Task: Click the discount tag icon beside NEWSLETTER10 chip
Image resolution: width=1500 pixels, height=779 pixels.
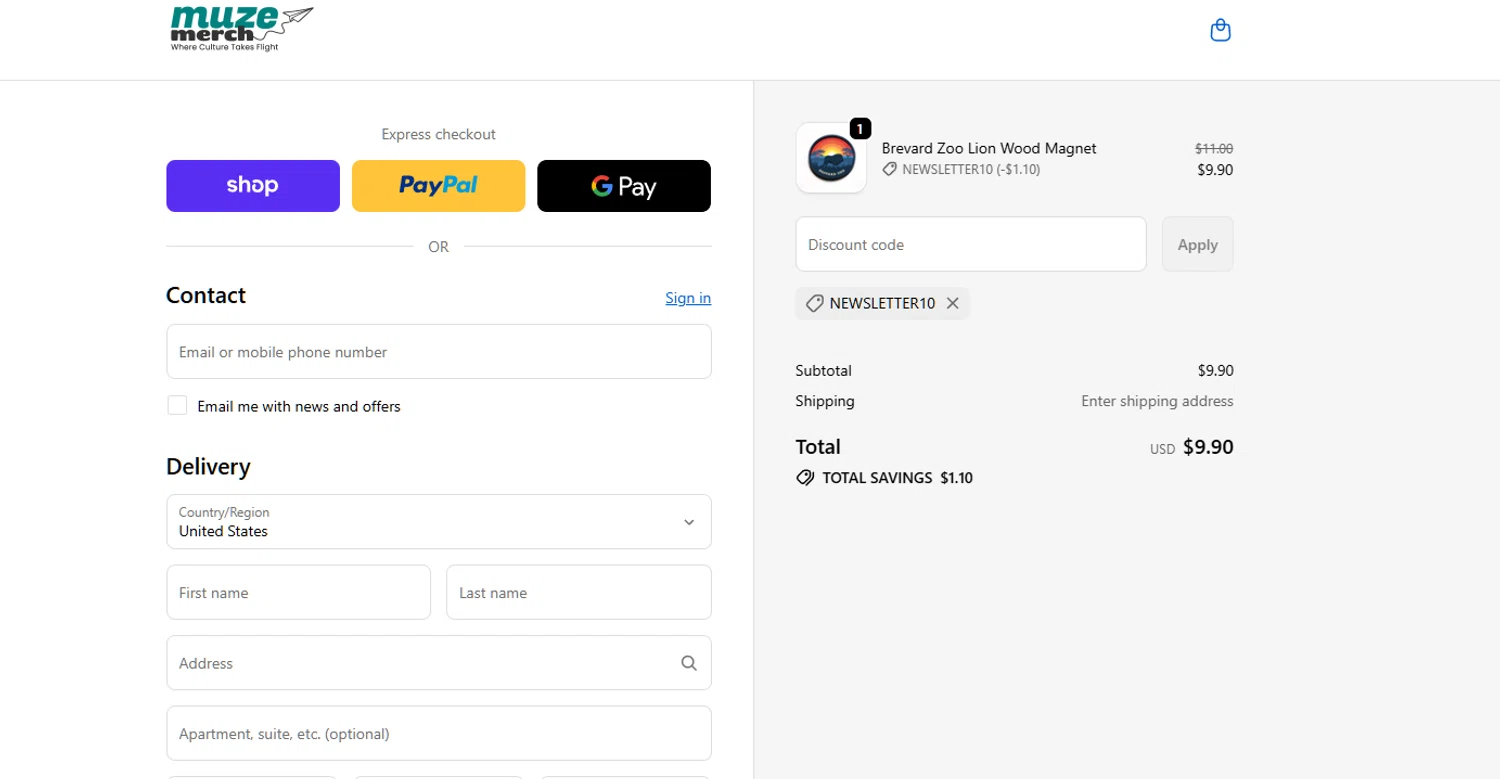Action: tap(814, 303)
